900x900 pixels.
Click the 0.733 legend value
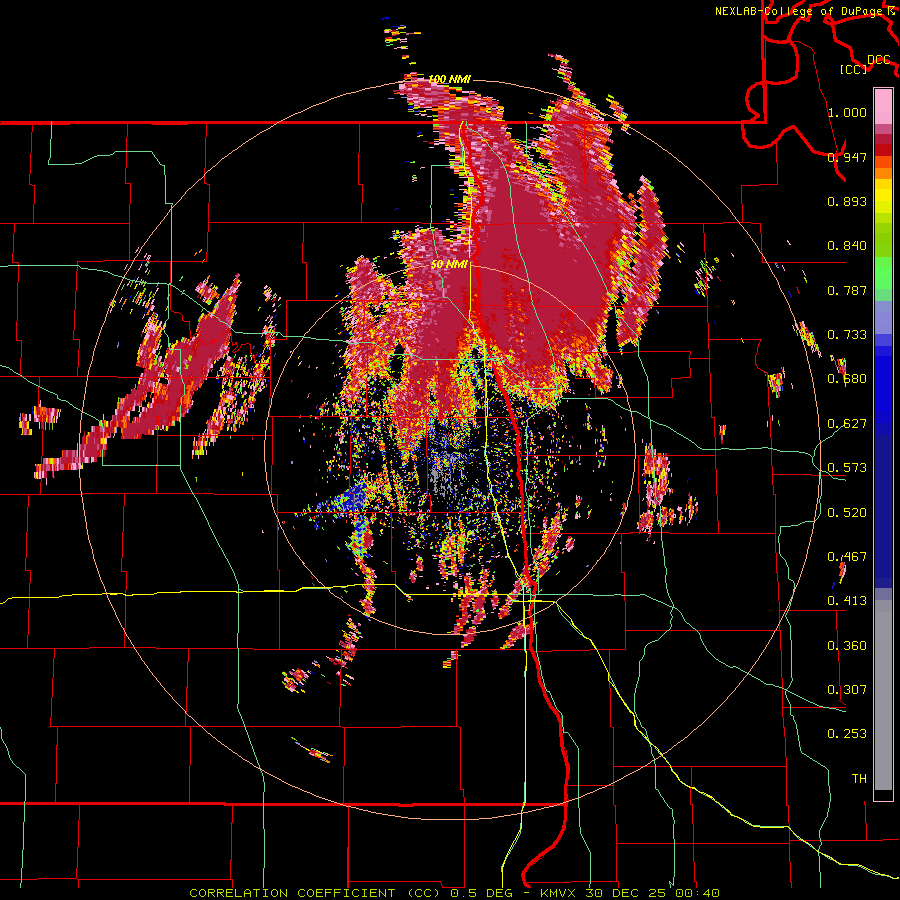pos(847,335)
